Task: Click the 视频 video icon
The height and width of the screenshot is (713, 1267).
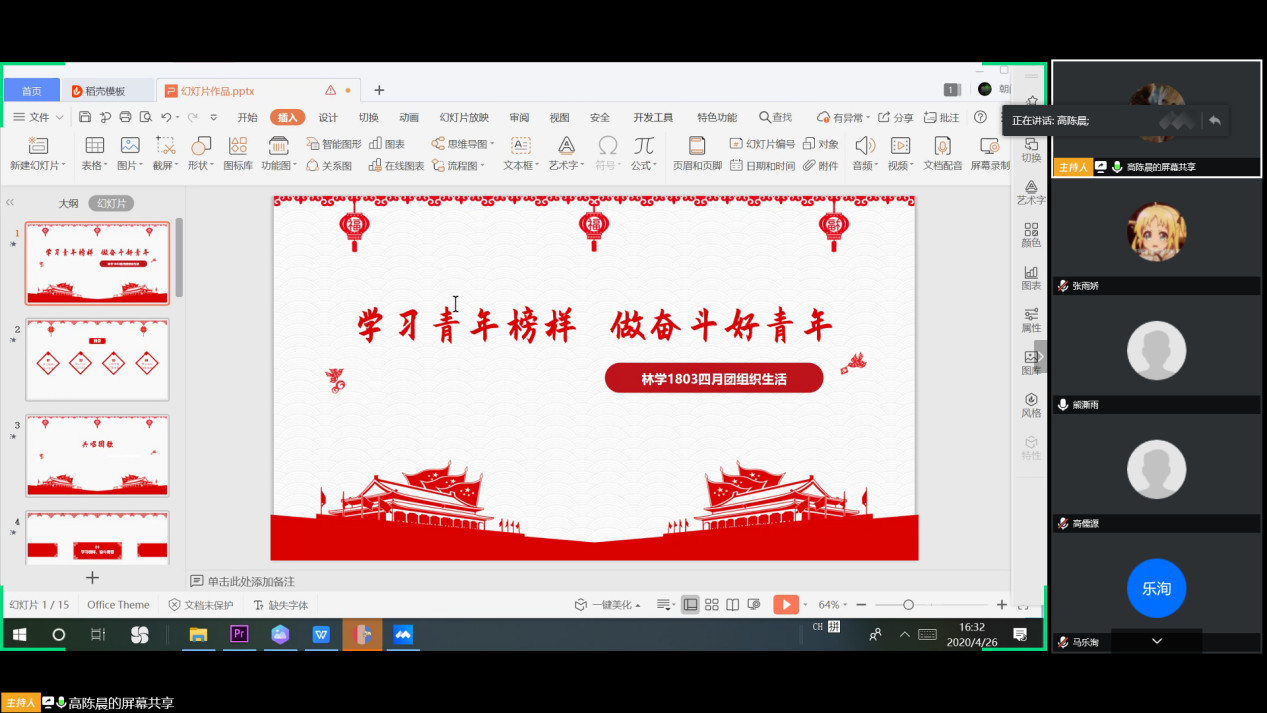Action: tap(900, 146)
